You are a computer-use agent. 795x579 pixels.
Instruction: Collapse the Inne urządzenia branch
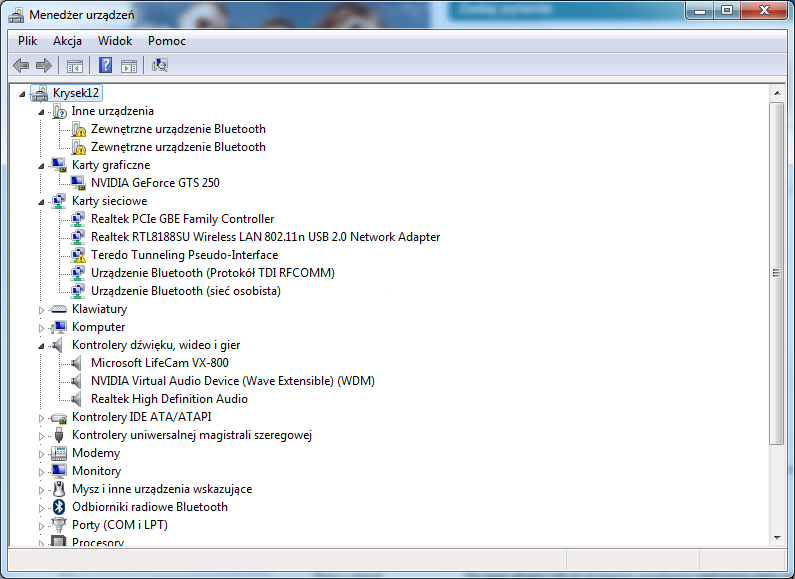point(41,112)
